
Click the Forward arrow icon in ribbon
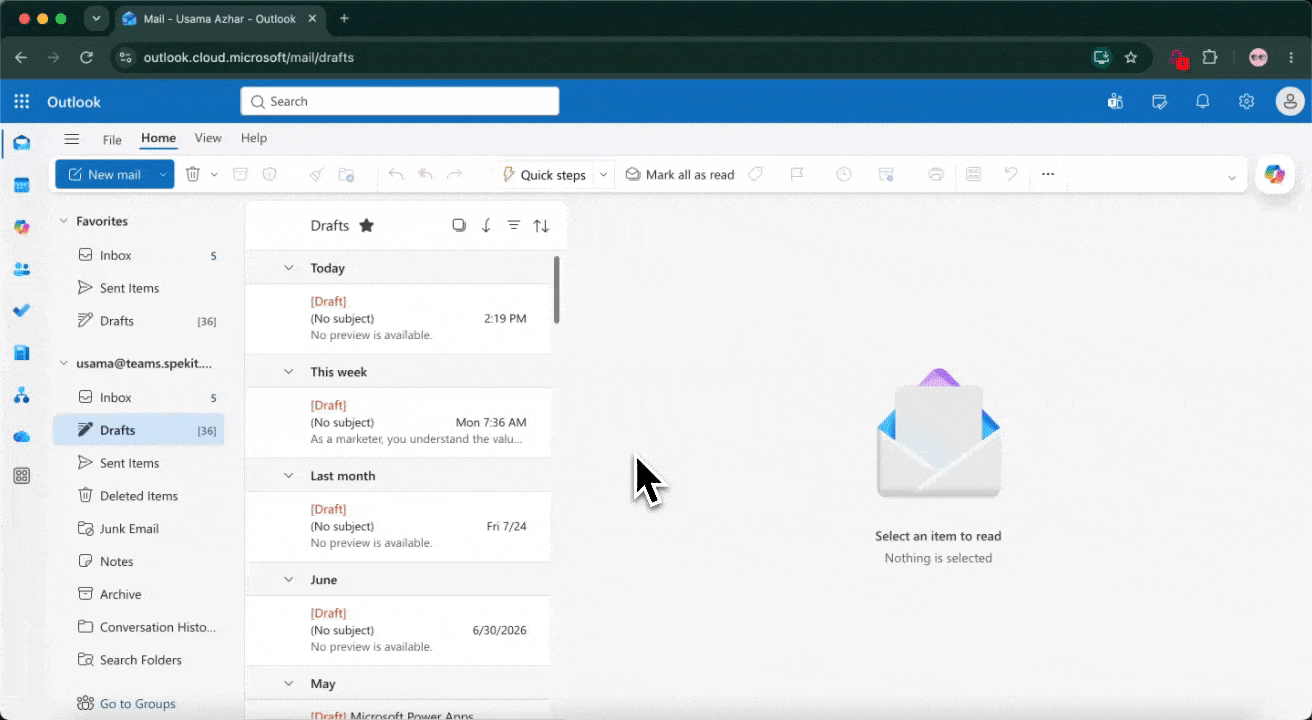[x=454, y=174]
